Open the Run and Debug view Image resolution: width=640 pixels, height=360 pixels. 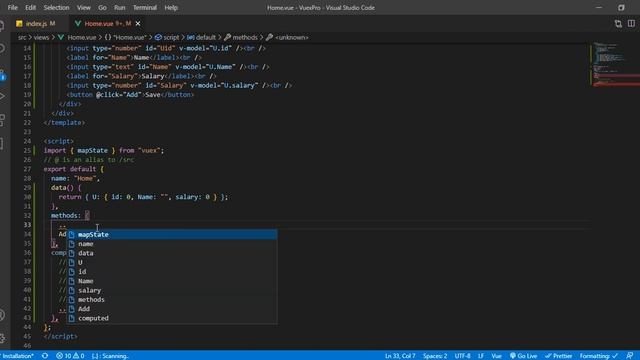(x=2, y=97)
